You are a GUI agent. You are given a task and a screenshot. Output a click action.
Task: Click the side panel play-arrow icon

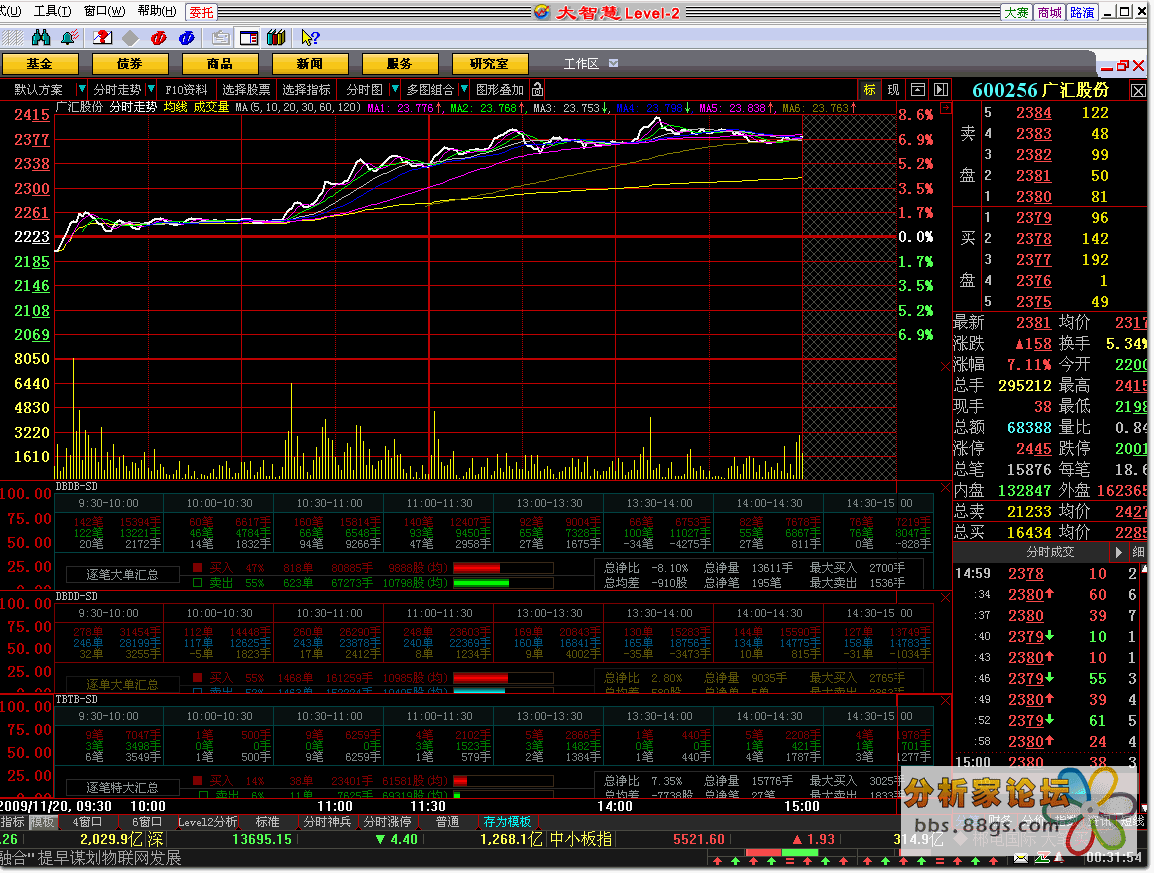(x=941, y=90)
